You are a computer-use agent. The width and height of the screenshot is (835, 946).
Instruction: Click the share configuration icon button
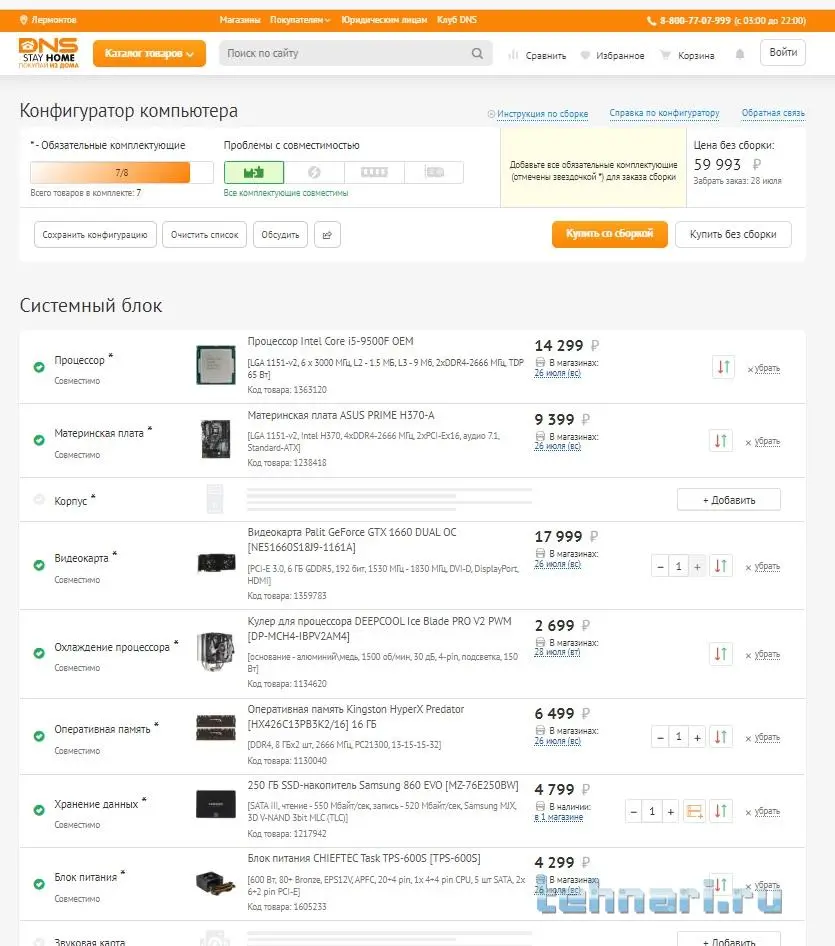[x=328, y=235]
